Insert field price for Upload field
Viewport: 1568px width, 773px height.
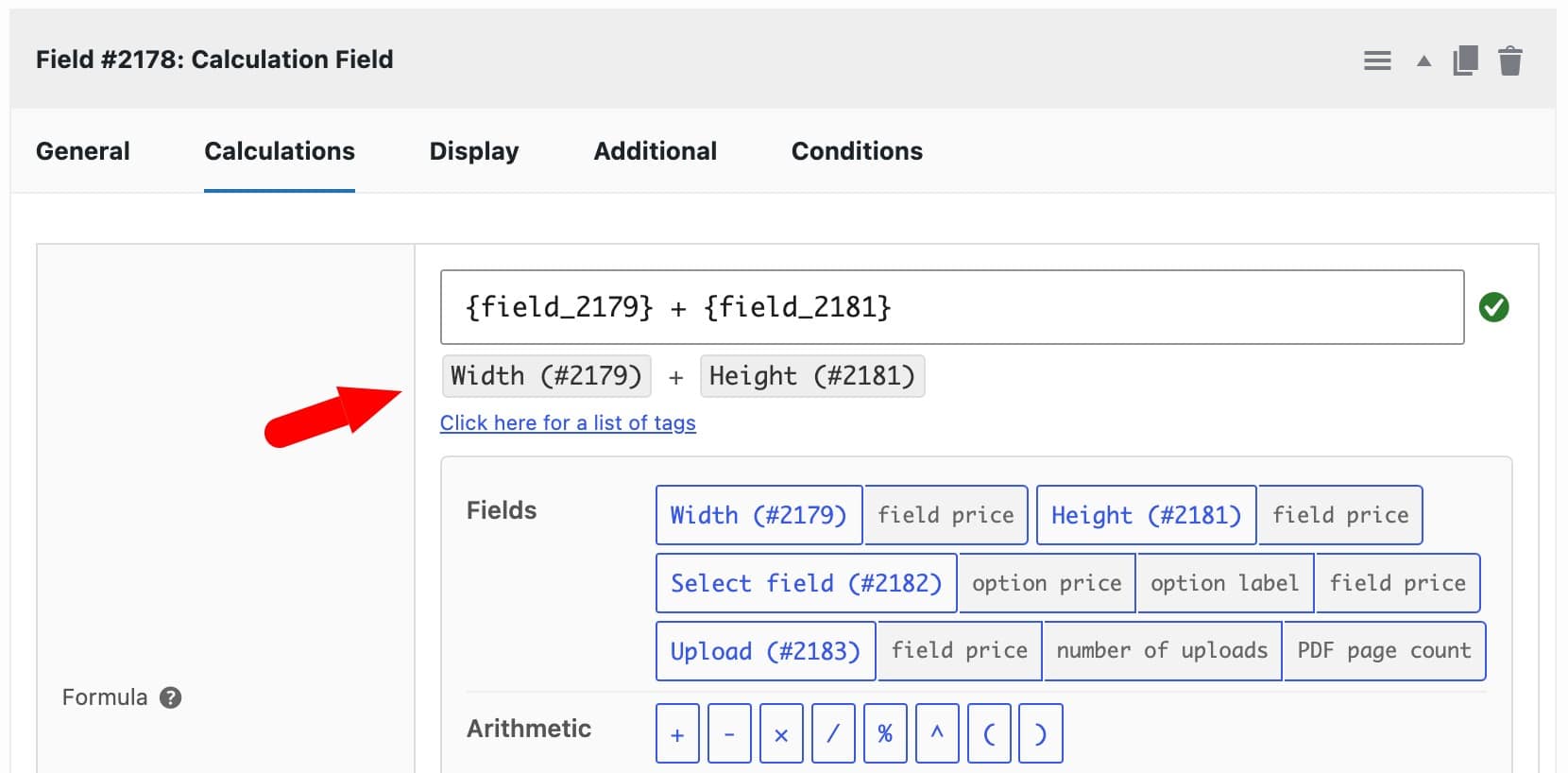point(960,651)
